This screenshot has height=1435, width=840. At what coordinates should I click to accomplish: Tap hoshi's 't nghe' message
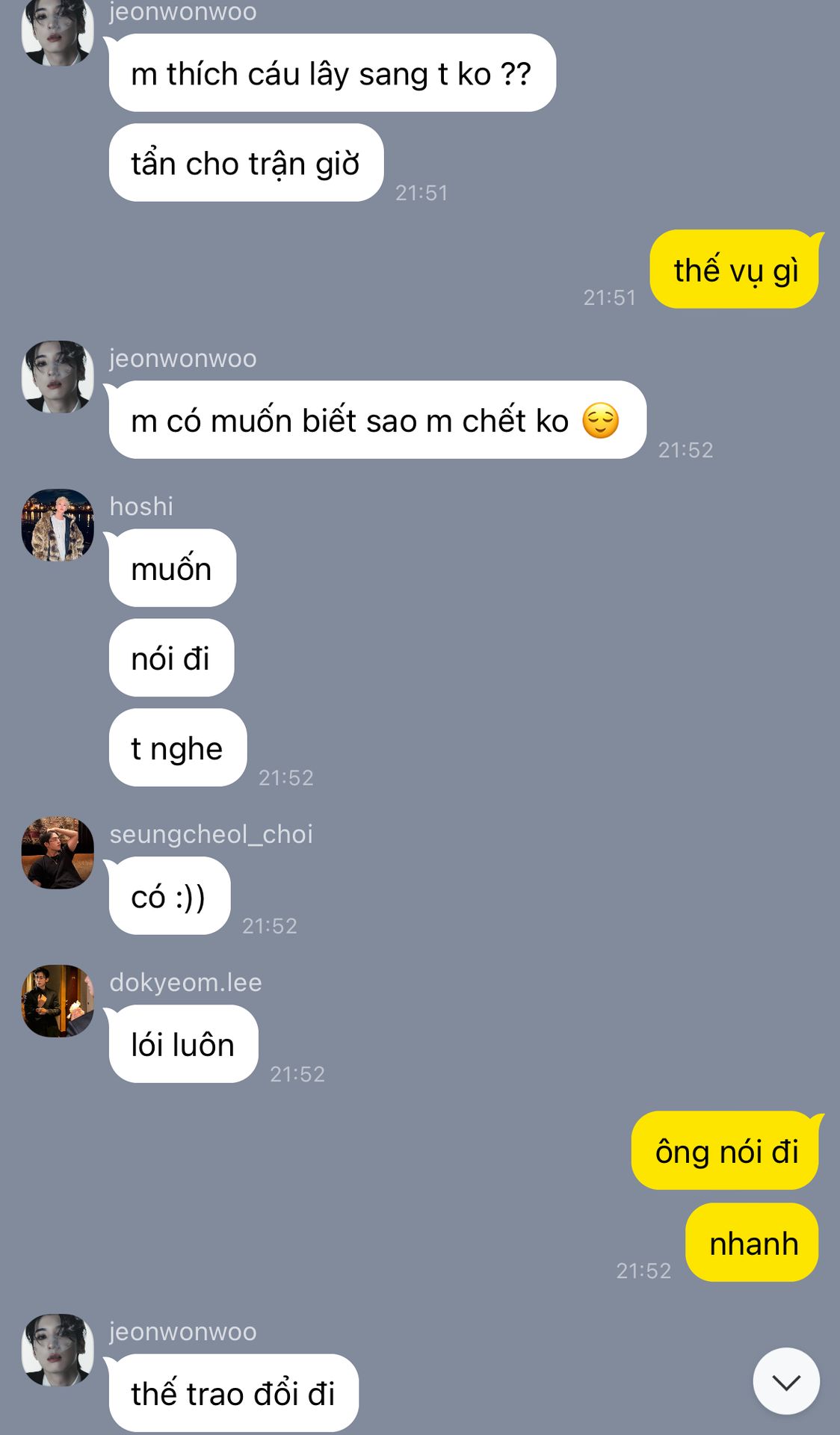tap(177, 747)
